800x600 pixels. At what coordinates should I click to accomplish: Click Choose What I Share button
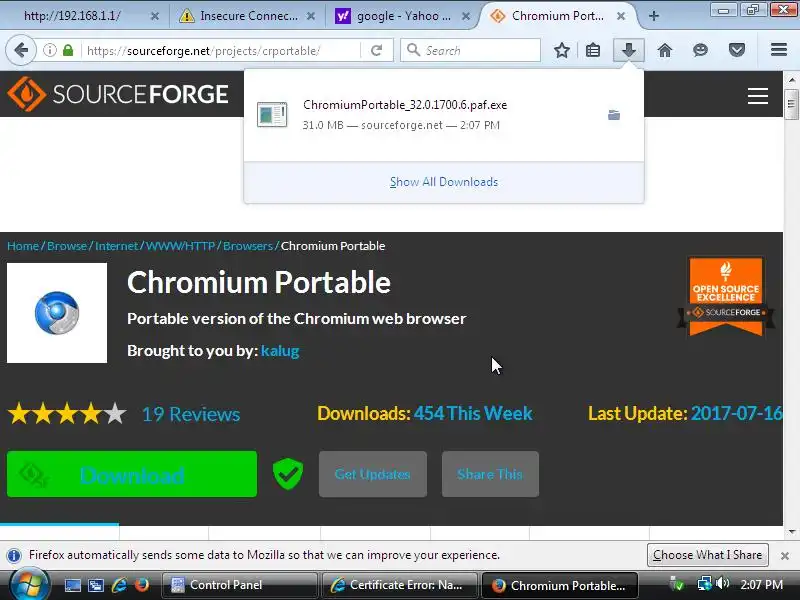[708, 555]
